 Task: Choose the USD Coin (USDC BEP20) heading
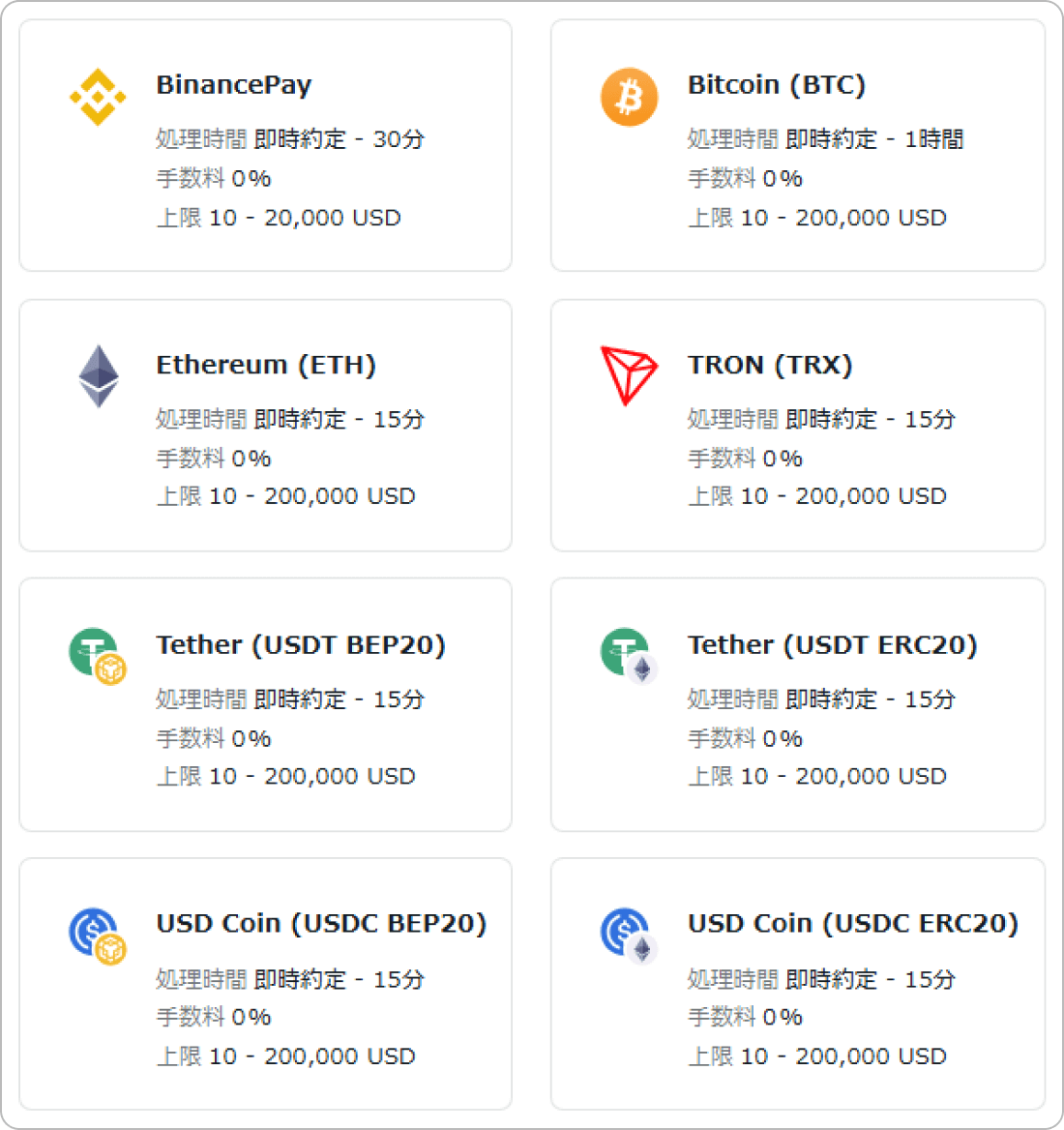[321, 924]
